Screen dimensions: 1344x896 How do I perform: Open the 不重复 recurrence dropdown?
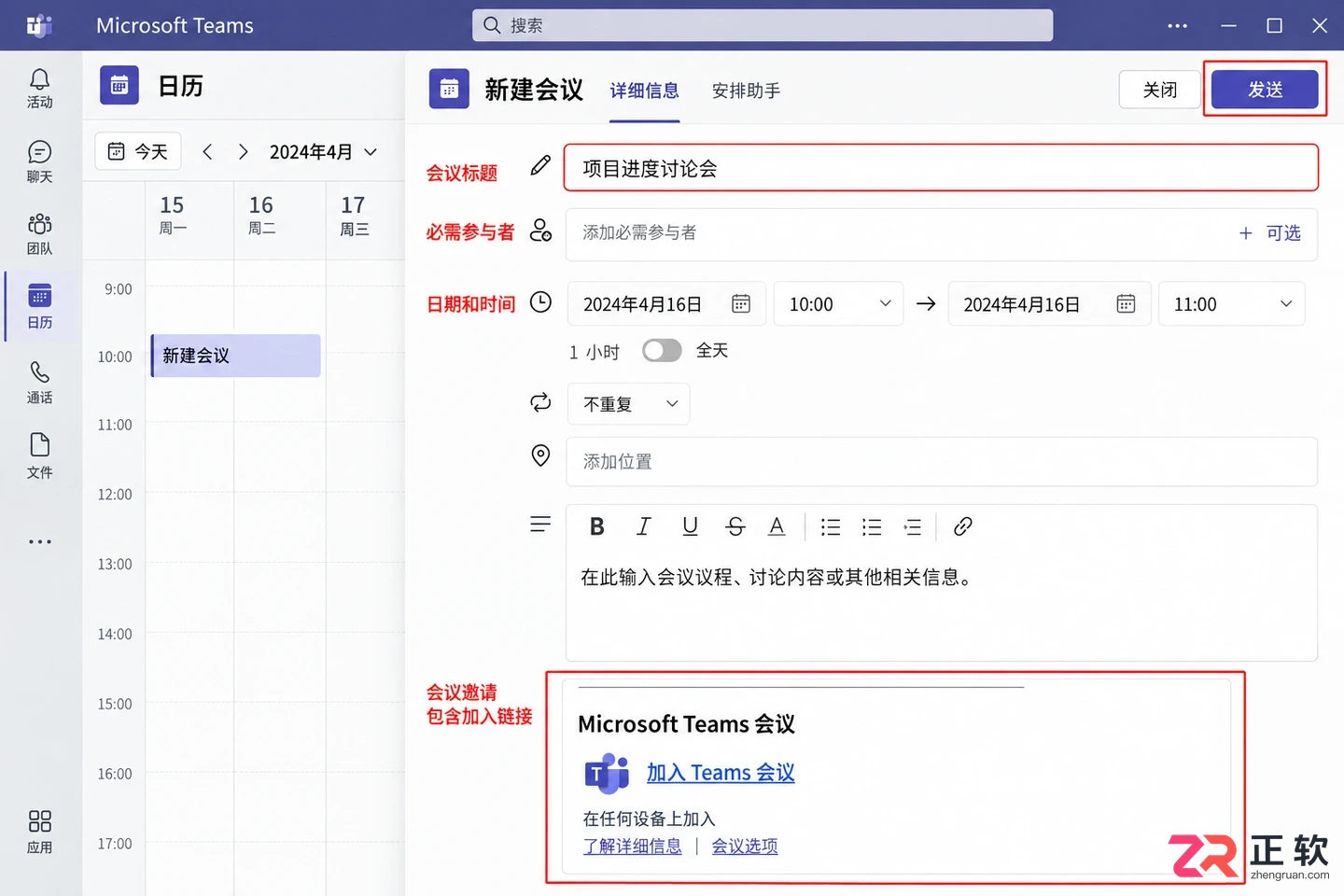628,404
